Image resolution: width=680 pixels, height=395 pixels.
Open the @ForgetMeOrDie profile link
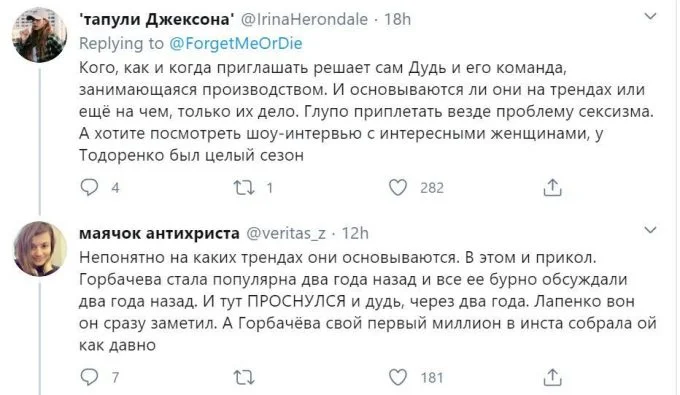(235, 43)
